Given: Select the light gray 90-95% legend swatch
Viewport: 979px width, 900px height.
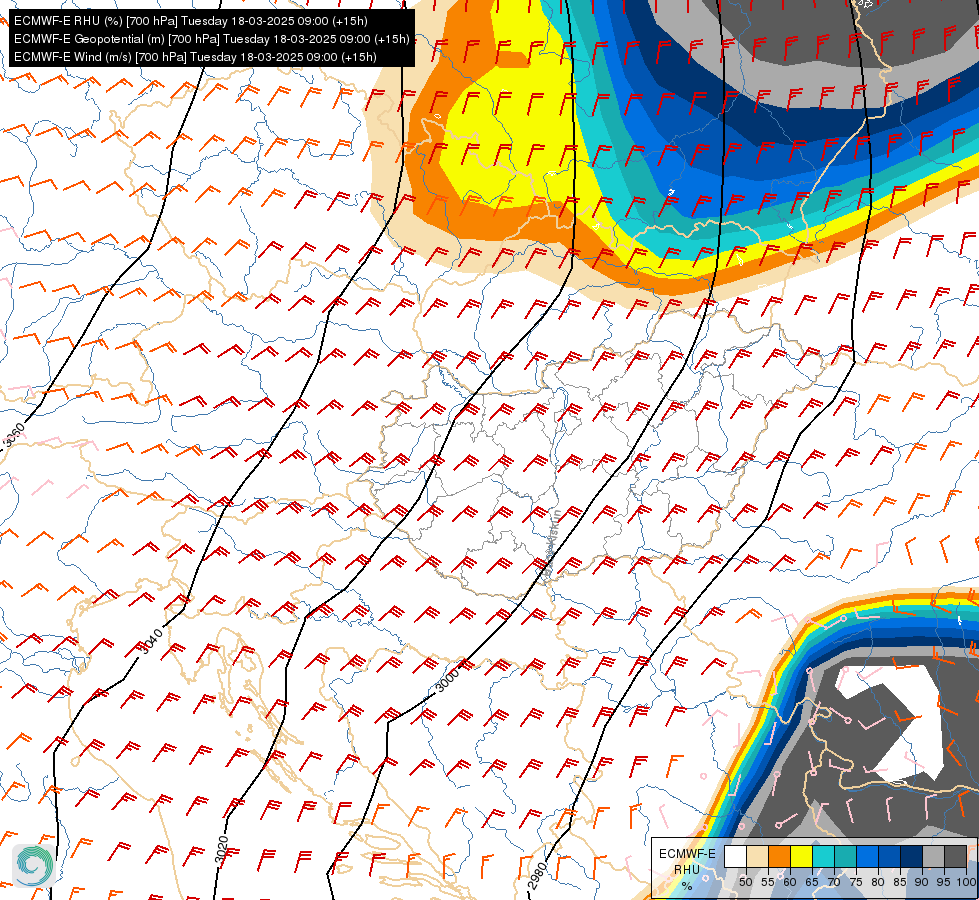Looking at the screenshot, I should pyautogui.click(x=933, y=856).
